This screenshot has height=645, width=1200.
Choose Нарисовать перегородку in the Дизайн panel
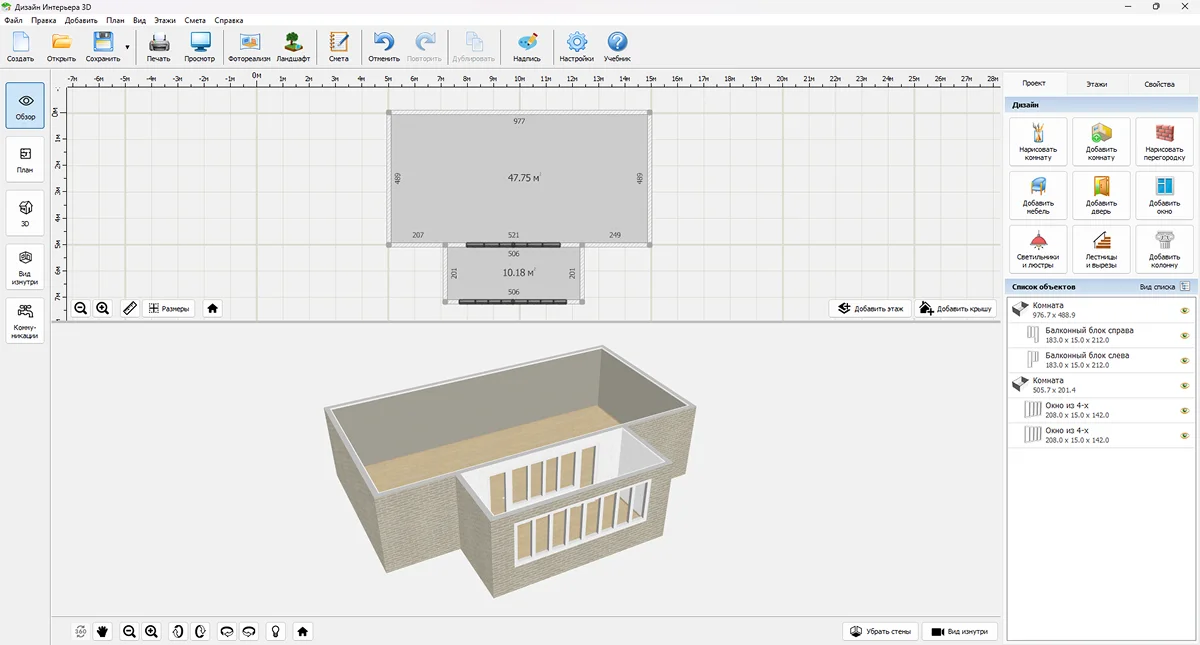tap(1164, 142)
